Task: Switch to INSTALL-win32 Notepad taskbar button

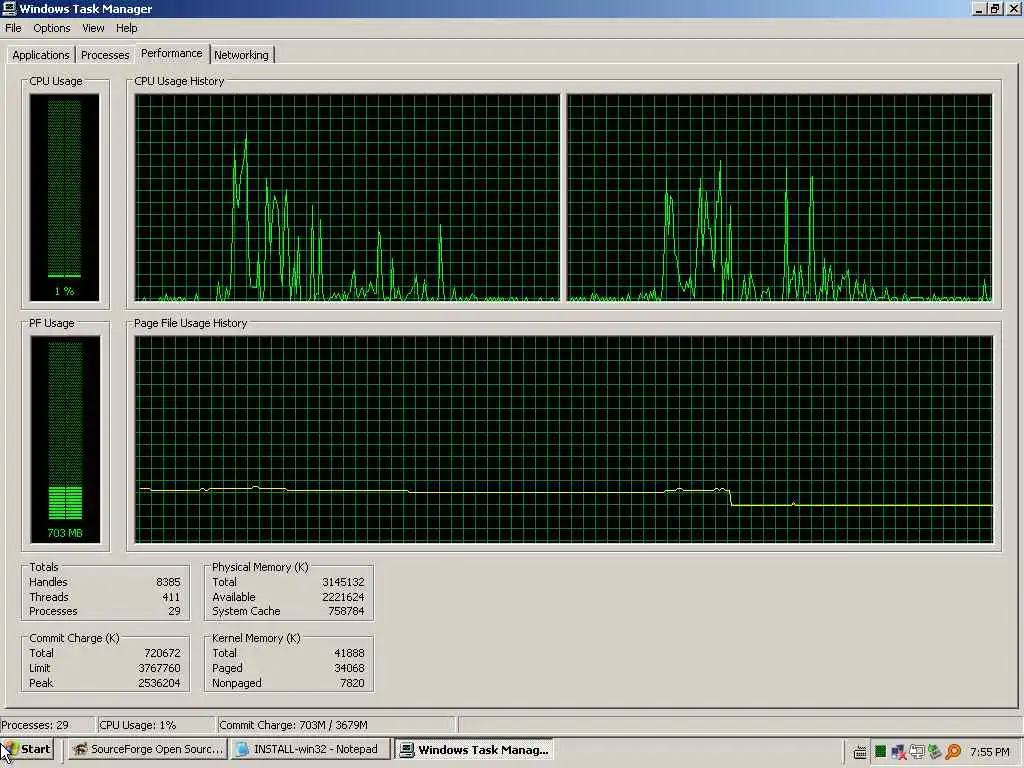Action: point(312,749)
